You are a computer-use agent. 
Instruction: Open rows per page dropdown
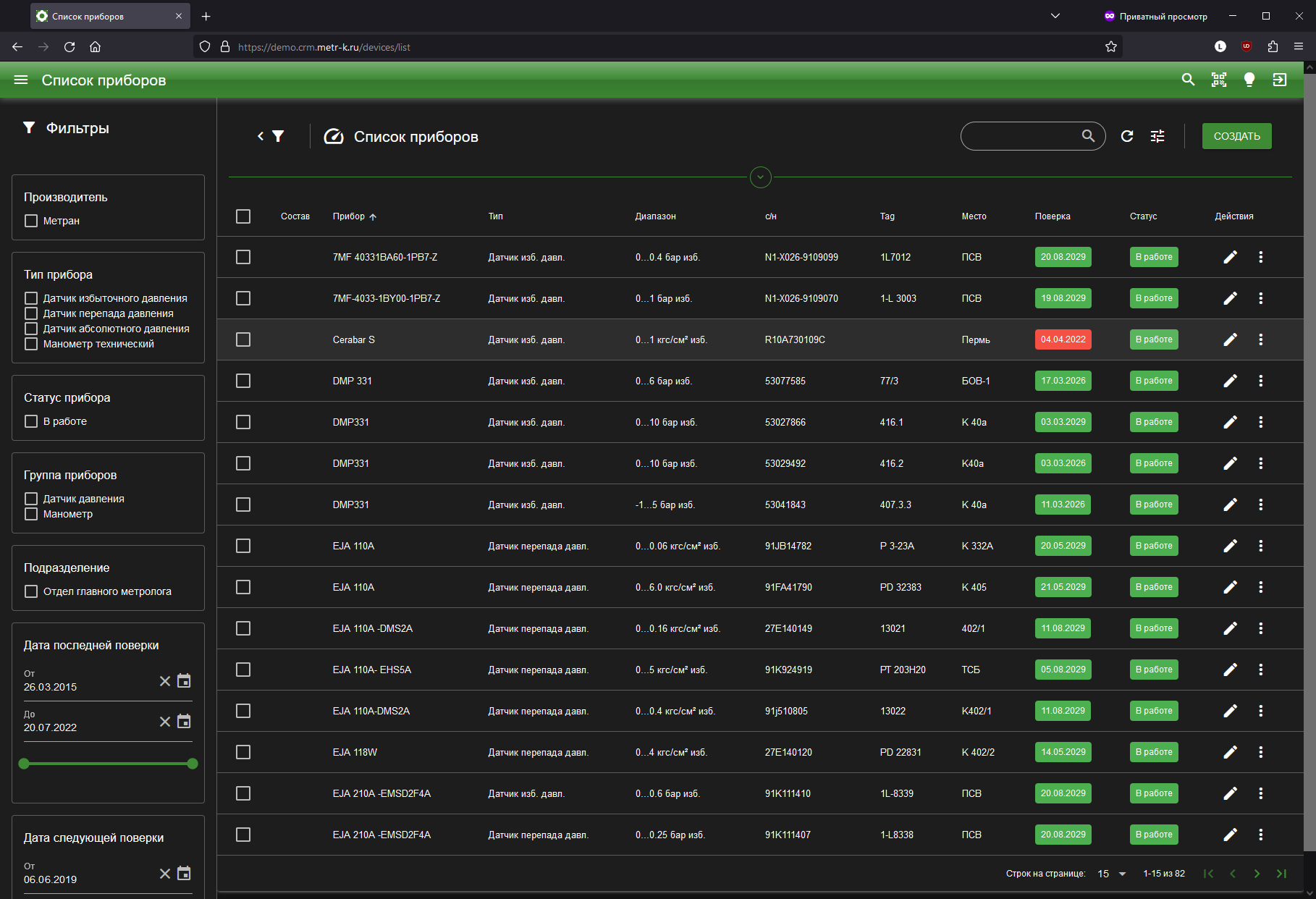pos(1113,874)
